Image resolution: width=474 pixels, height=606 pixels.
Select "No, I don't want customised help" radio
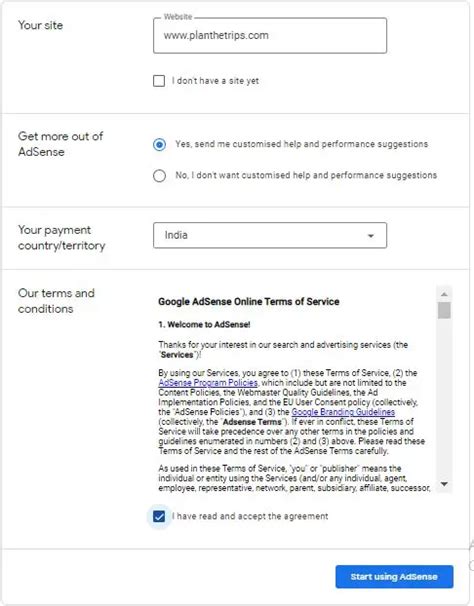click(159, 176)
